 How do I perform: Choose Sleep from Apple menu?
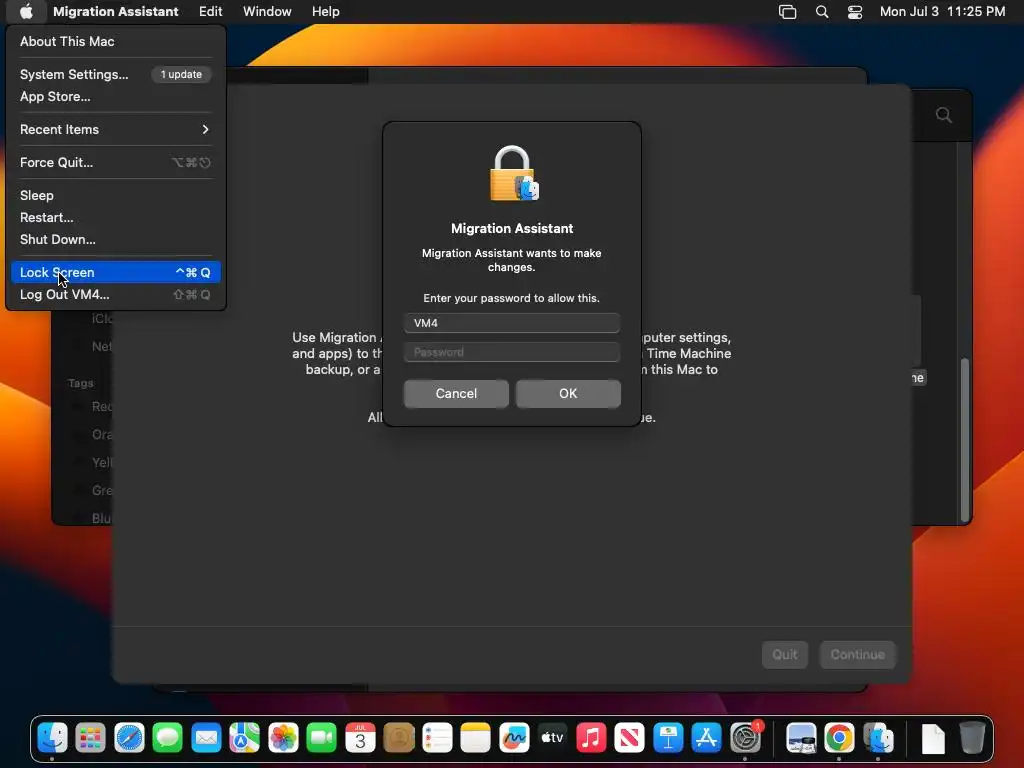(x=116, y=195)
